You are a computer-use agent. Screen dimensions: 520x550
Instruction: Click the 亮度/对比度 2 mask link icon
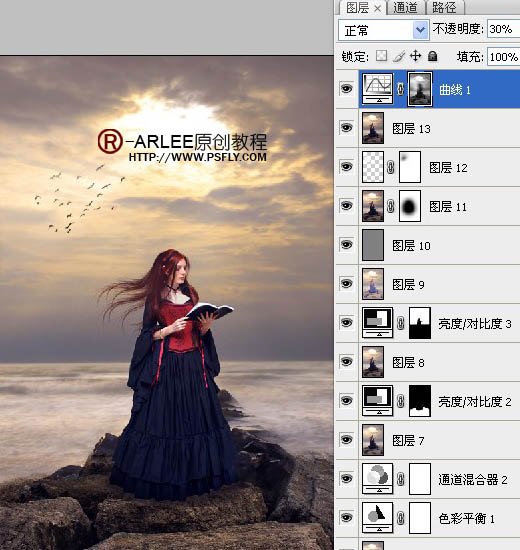[x=400, y=401]
